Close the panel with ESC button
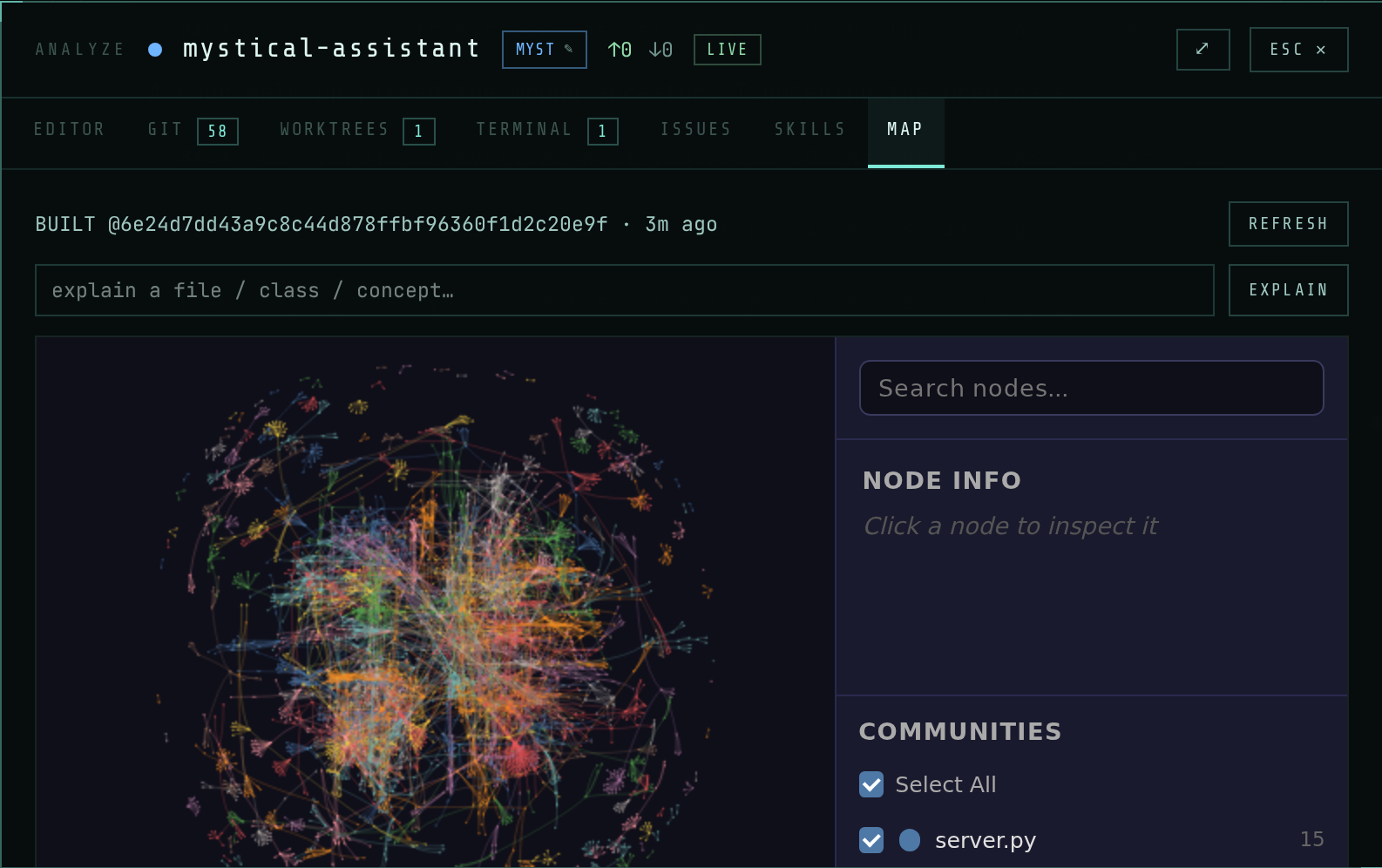The image size is (1382, 868). 1298,50
